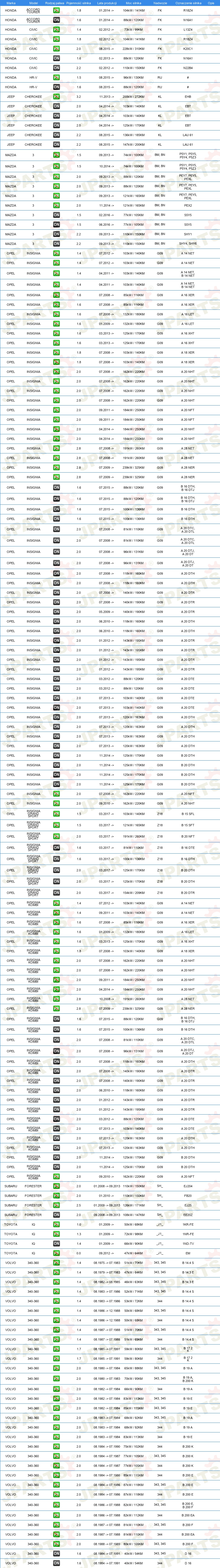Click diesel ON icon in Honda Accord Tourer N16A1 row
This screenshot has width=220, height=1568.
coord(57,20)
